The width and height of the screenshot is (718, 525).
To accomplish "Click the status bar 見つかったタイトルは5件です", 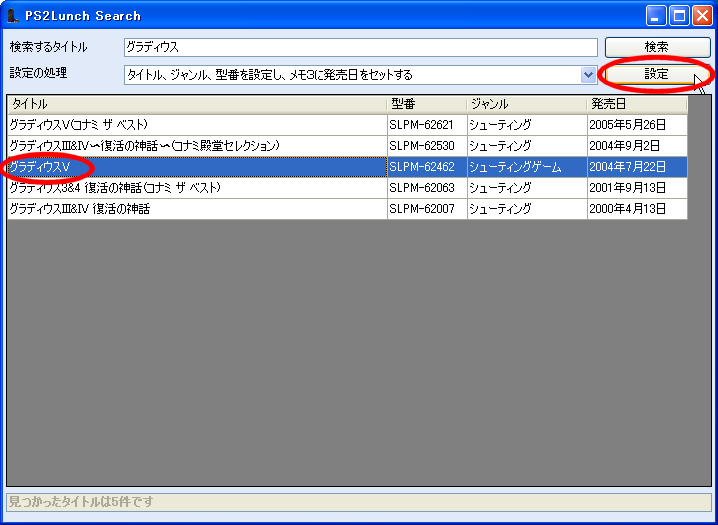I will 359,502.
